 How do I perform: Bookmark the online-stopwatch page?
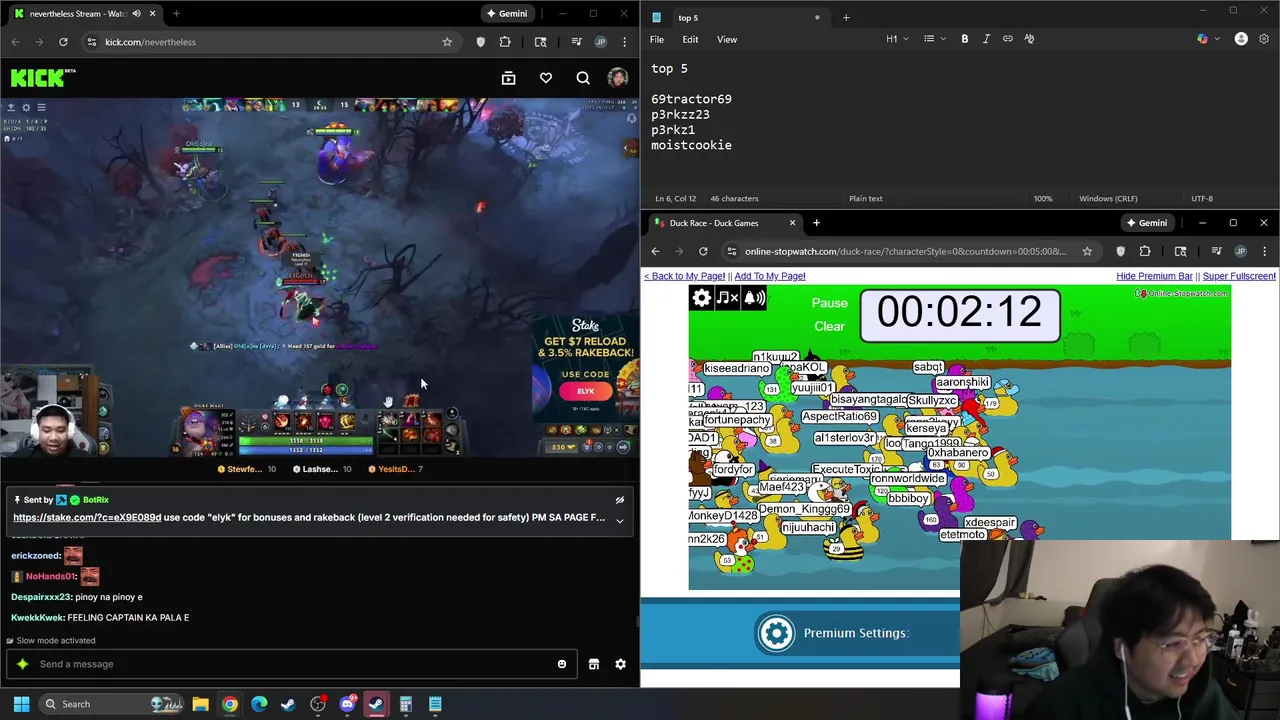(1087, 251)
